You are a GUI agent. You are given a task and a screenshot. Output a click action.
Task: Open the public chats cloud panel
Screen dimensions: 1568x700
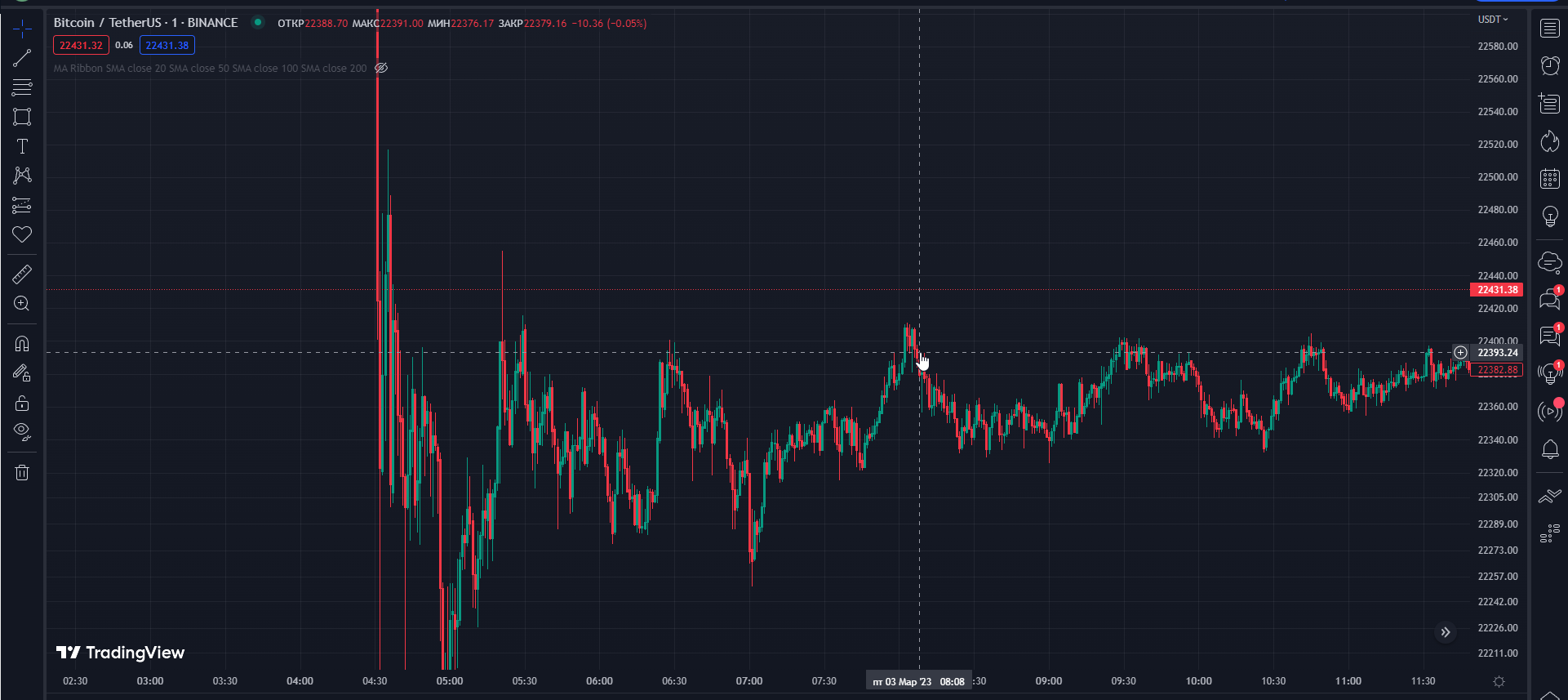coord(1549,262)
